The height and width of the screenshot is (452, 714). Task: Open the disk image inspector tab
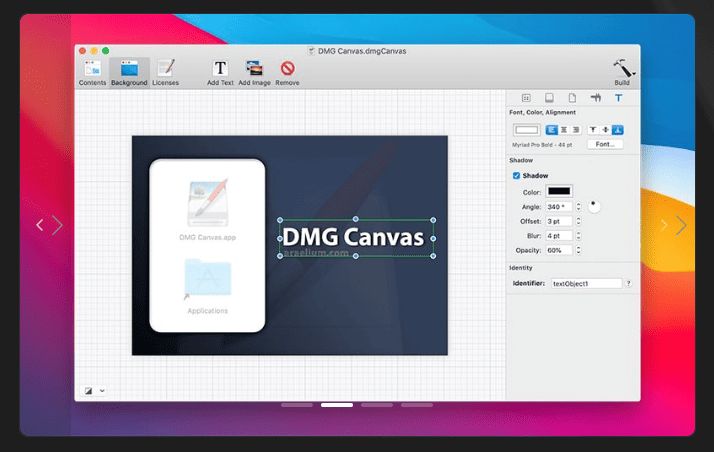point(549,98)
